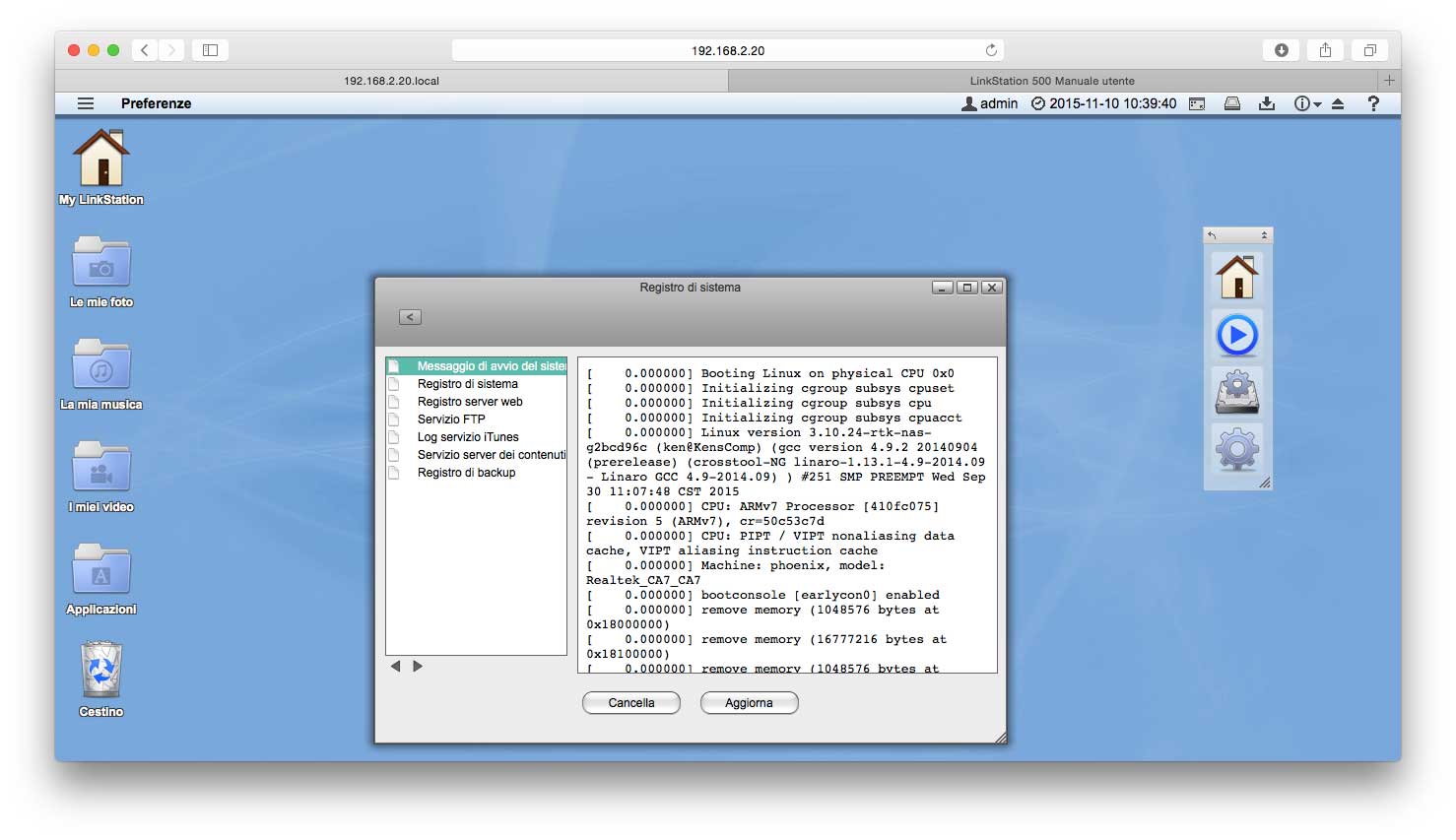This screenshot has height=840, width=1456.
Task: Minimize the Registro di sistema dialog
Action: [x=943, y=288]
